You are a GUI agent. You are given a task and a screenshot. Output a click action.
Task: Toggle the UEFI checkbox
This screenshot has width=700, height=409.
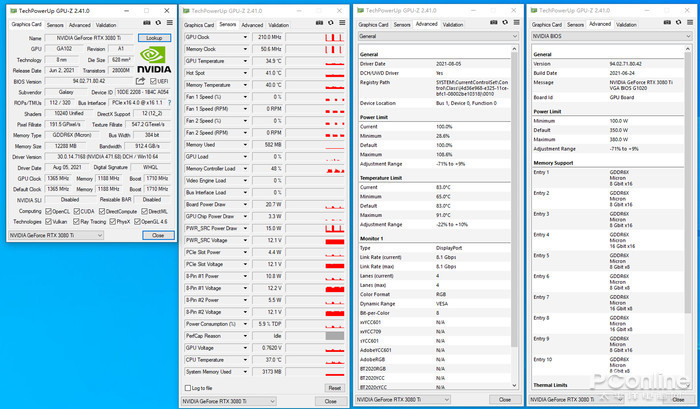click(x=153, y=81)
